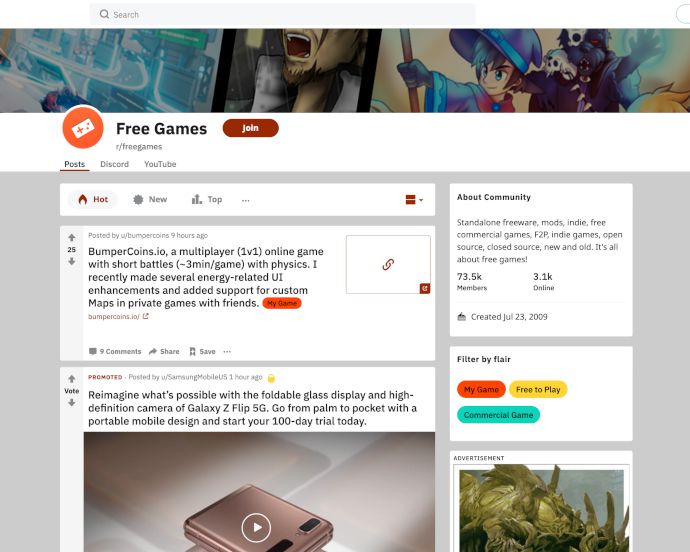The image size is (690, 552).
Task: Click the Free Games controller community icon
Action: tap(83, 128)
